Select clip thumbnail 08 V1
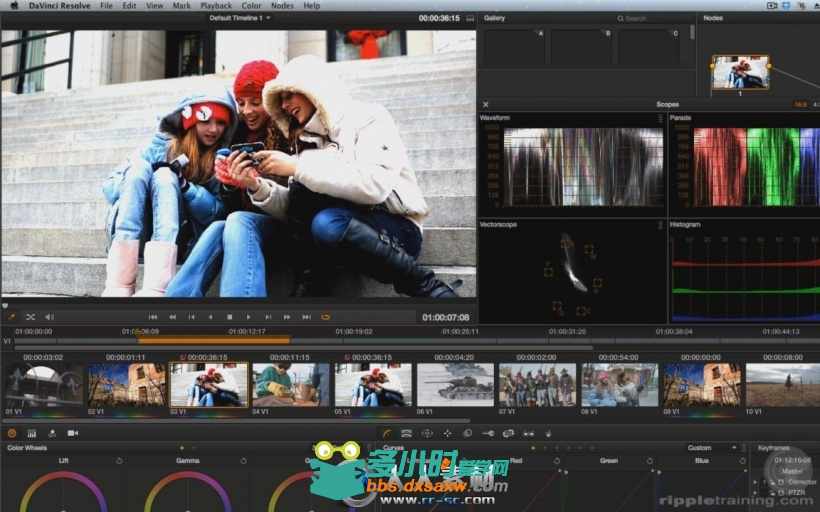 [620, 385]
